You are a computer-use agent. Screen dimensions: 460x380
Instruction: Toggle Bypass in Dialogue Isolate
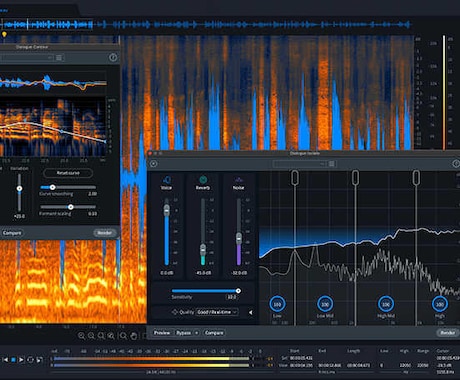coord(183,333)
